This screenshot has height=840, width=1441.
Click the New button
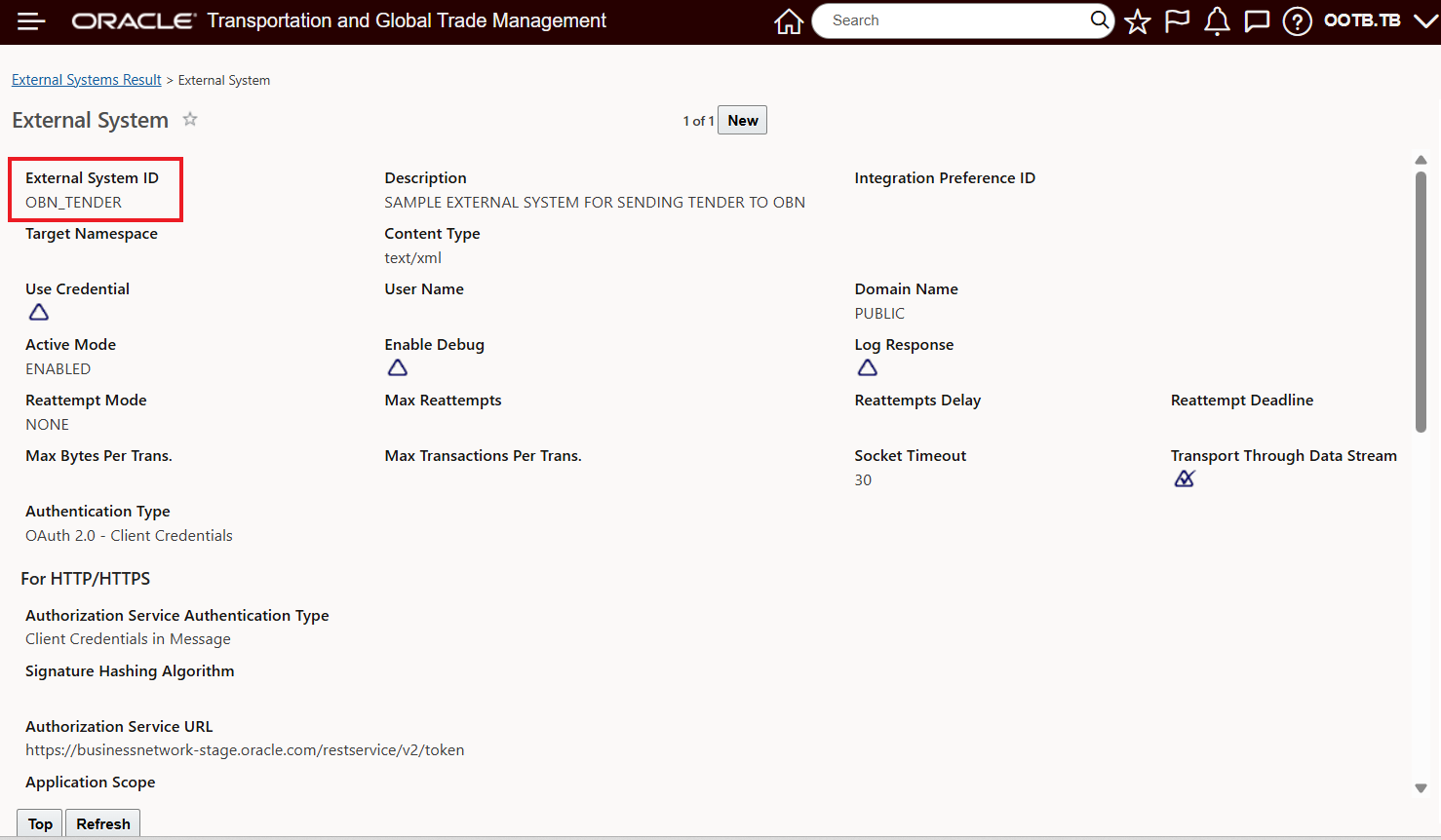pos(742,120)
